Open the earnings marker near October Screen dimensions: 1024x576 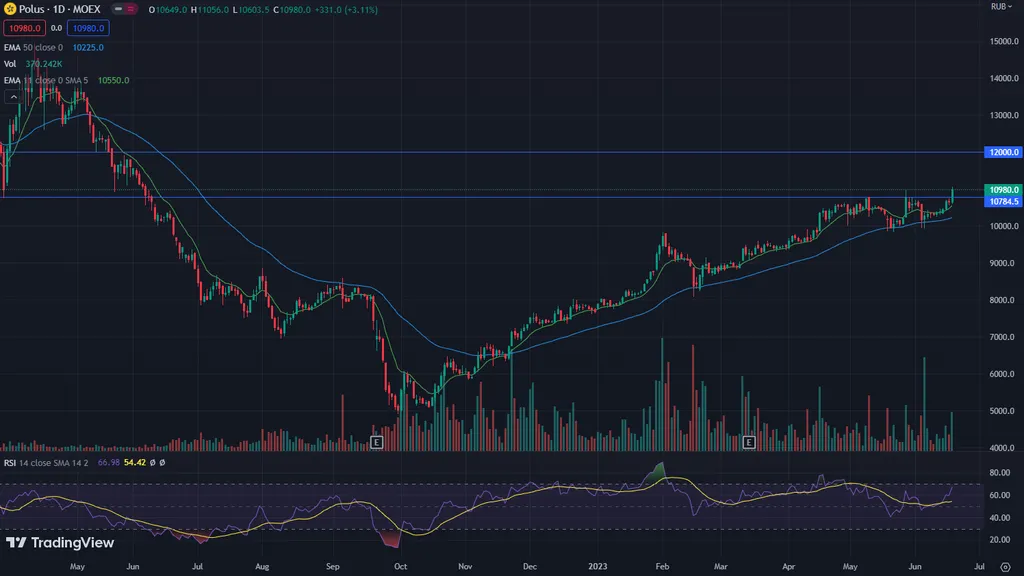[x=377, y=441]
